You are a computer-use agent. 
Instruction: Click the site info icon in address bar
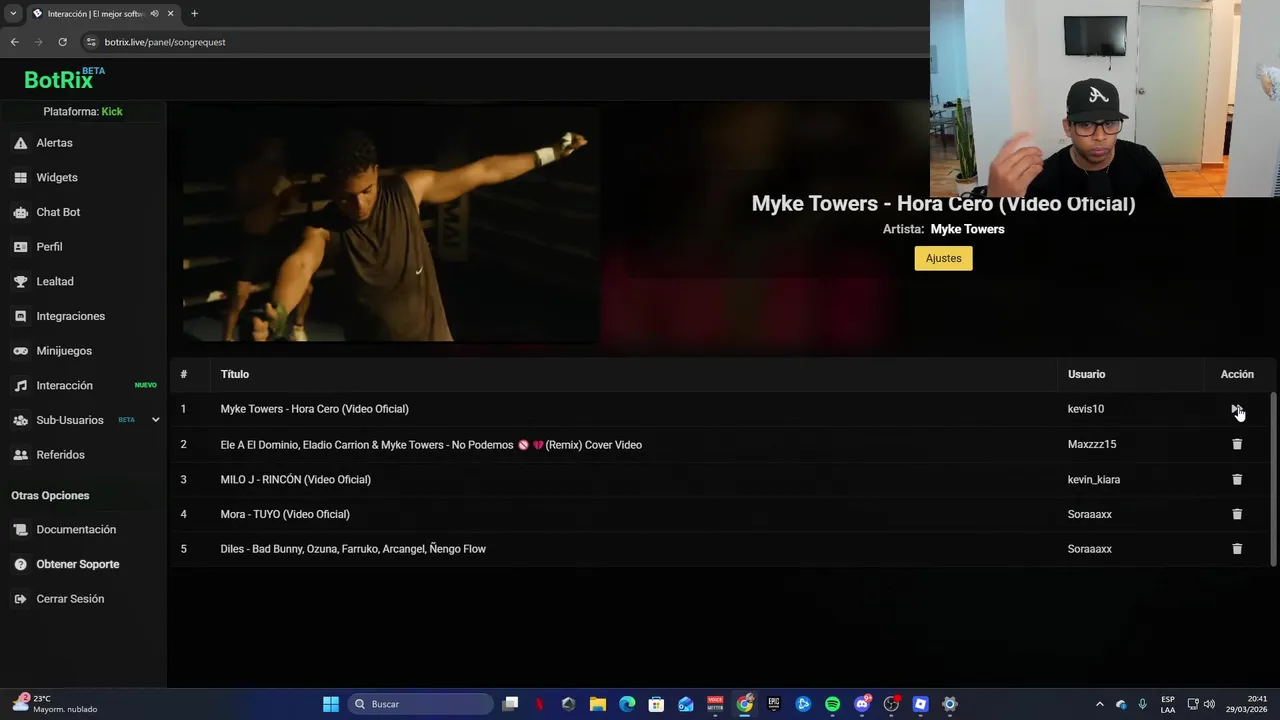point(91,42)
